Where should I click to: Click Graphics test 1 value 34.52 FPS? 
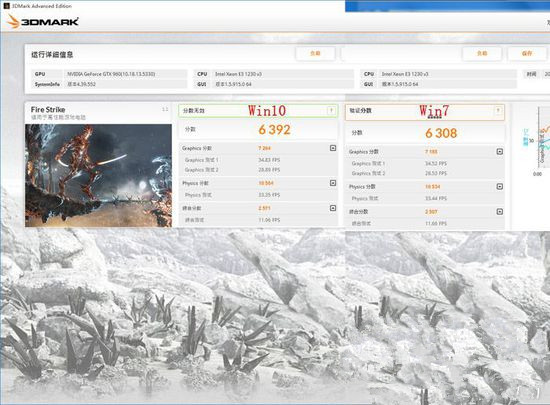tap(436, 163)
